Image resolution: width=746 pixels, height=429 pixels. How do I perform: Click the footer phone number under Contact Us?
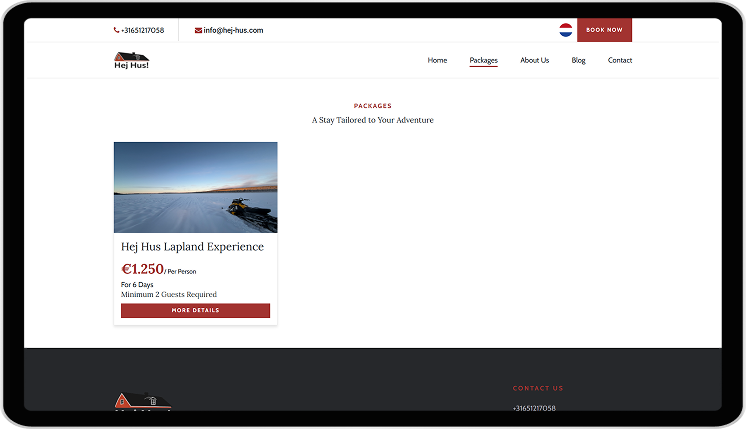(534, 408)
